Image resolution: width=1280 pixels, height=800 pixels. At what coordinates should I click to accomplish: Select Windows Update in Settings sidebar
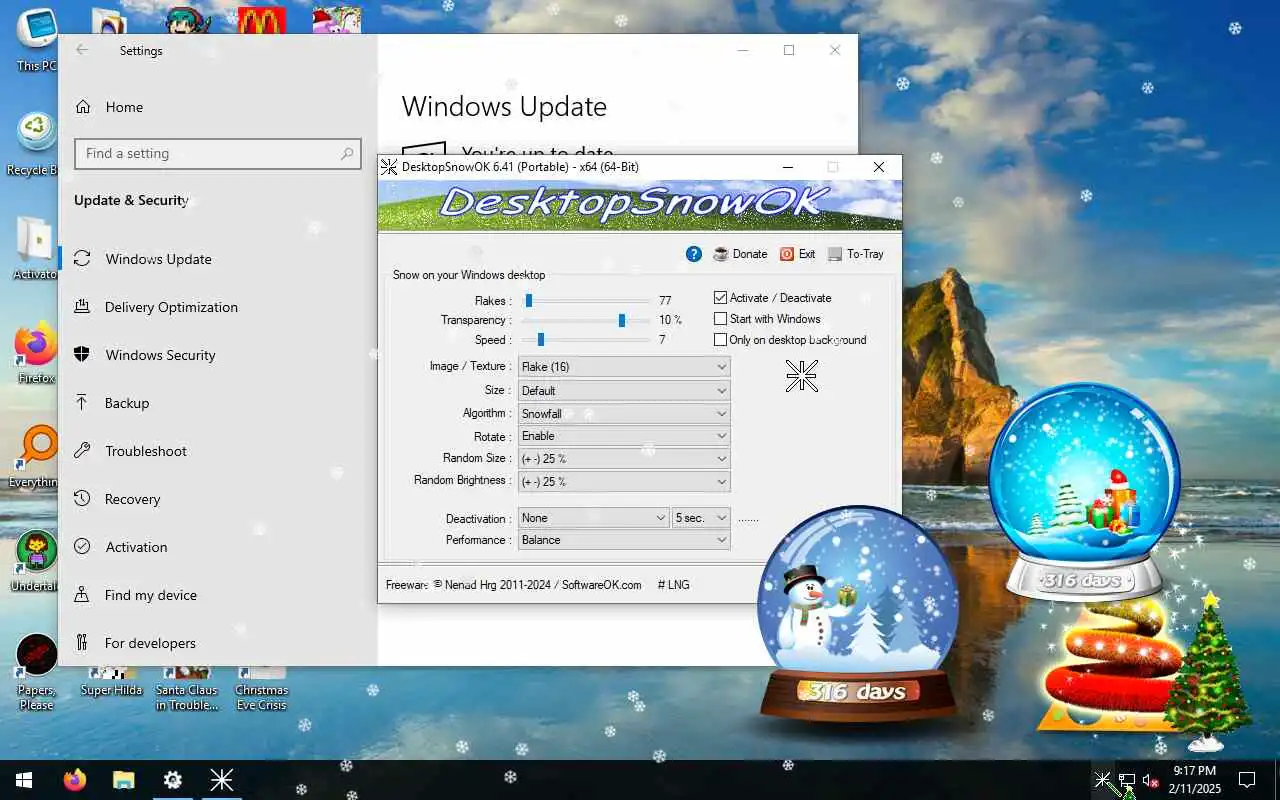coord(217,259)
